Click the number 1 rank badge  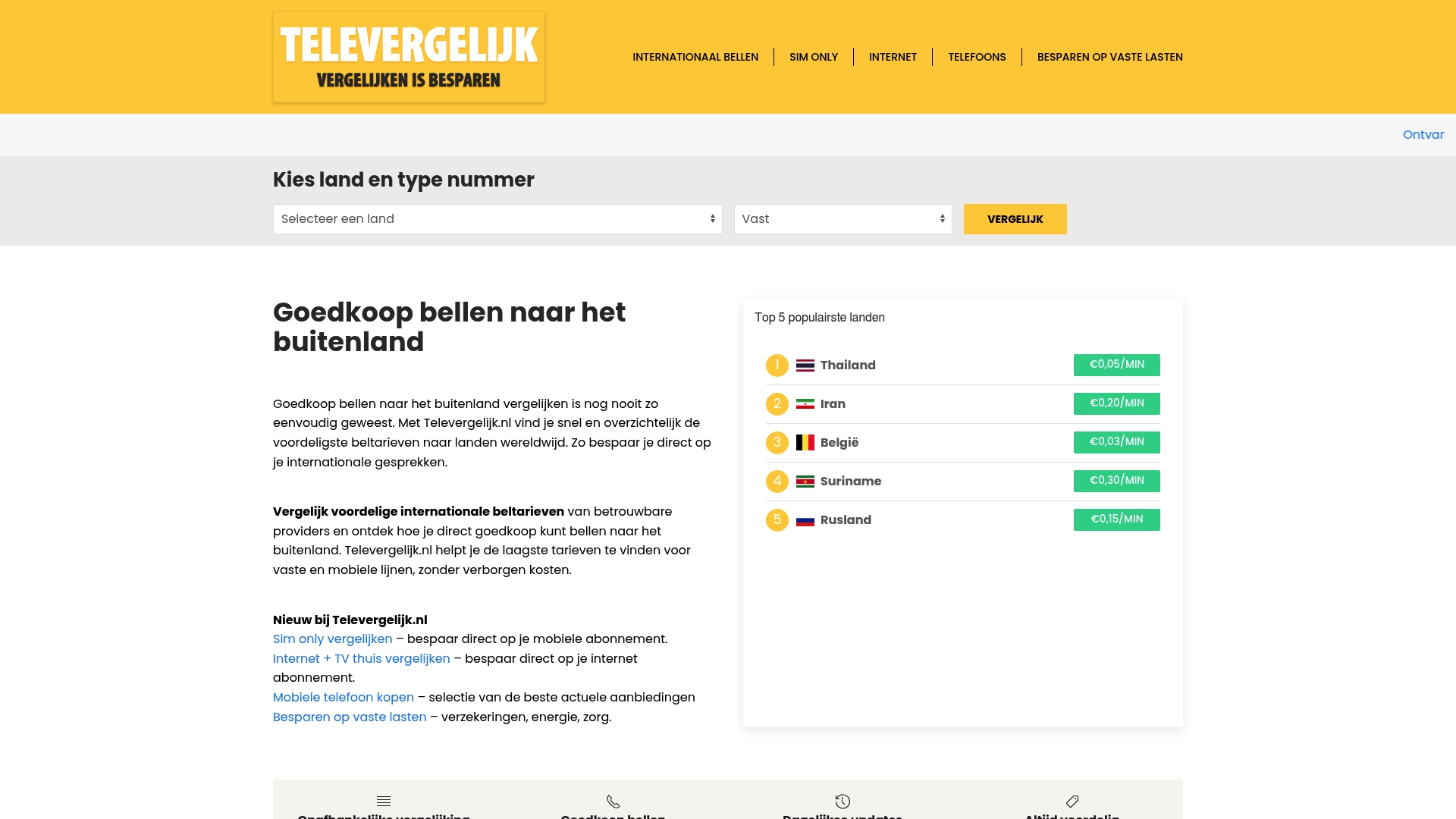click(x=777, y=365)
